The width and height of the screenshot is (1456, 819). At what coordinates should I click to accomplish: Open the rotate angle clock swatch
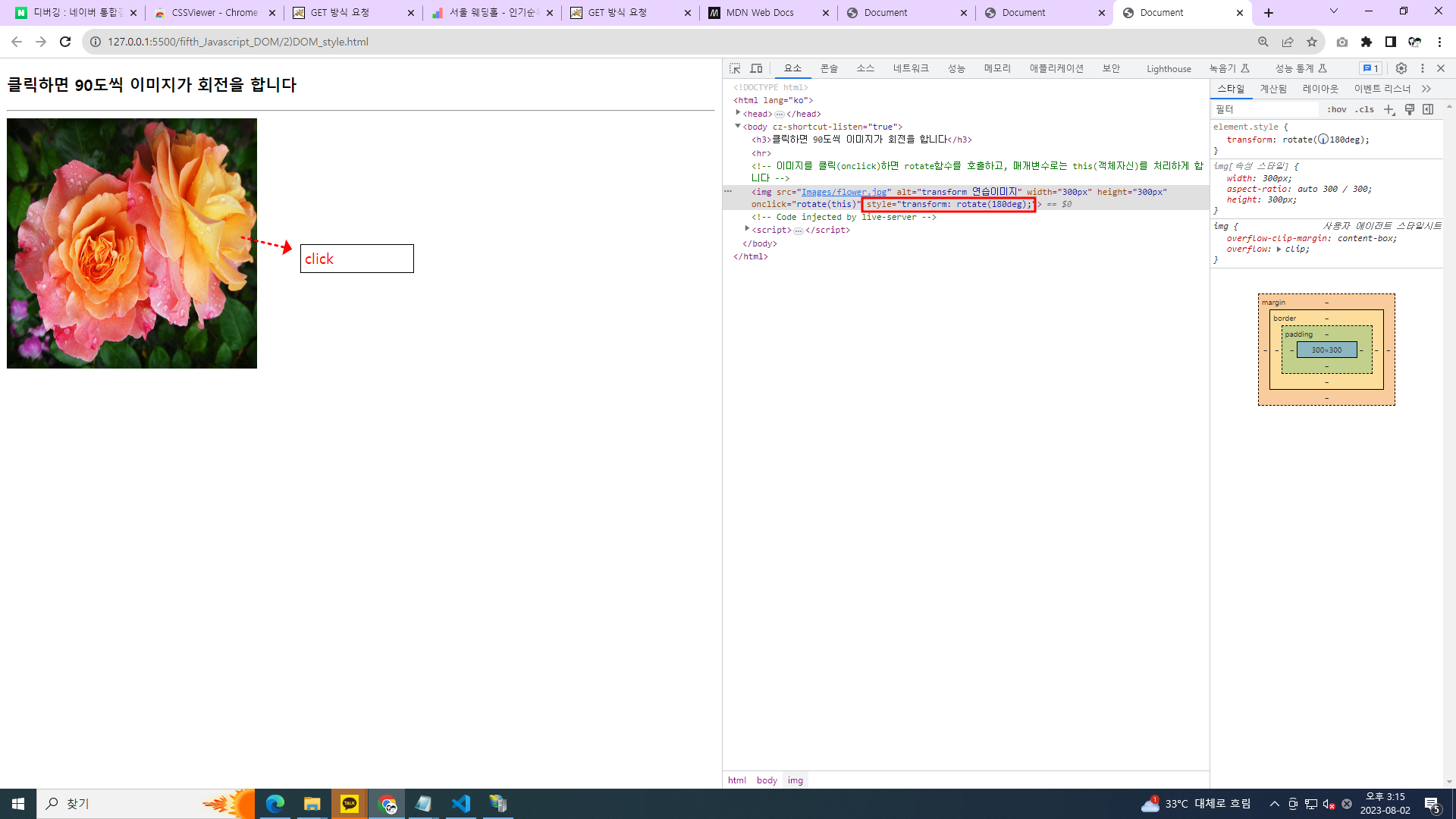pyautogui.click(x=1323, y=140)
